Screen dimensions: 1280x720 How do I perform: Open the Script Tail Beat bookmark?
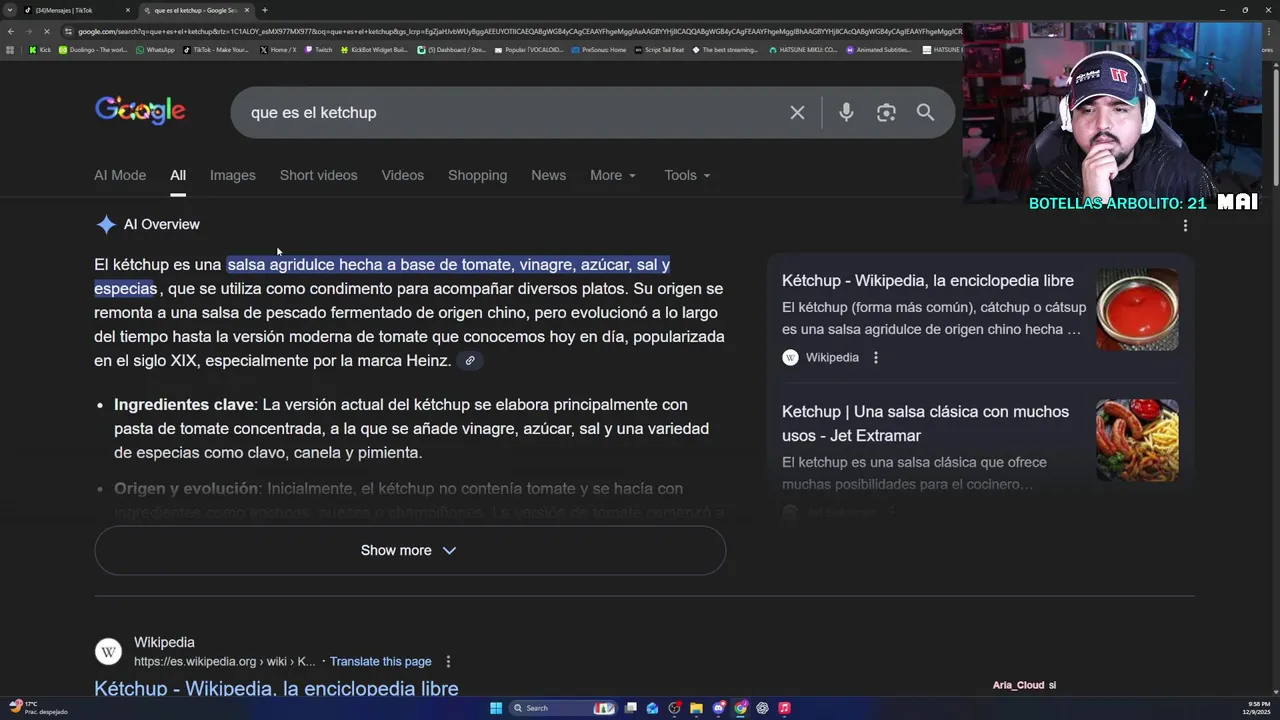pyautogui.click(x=660, y=49)
